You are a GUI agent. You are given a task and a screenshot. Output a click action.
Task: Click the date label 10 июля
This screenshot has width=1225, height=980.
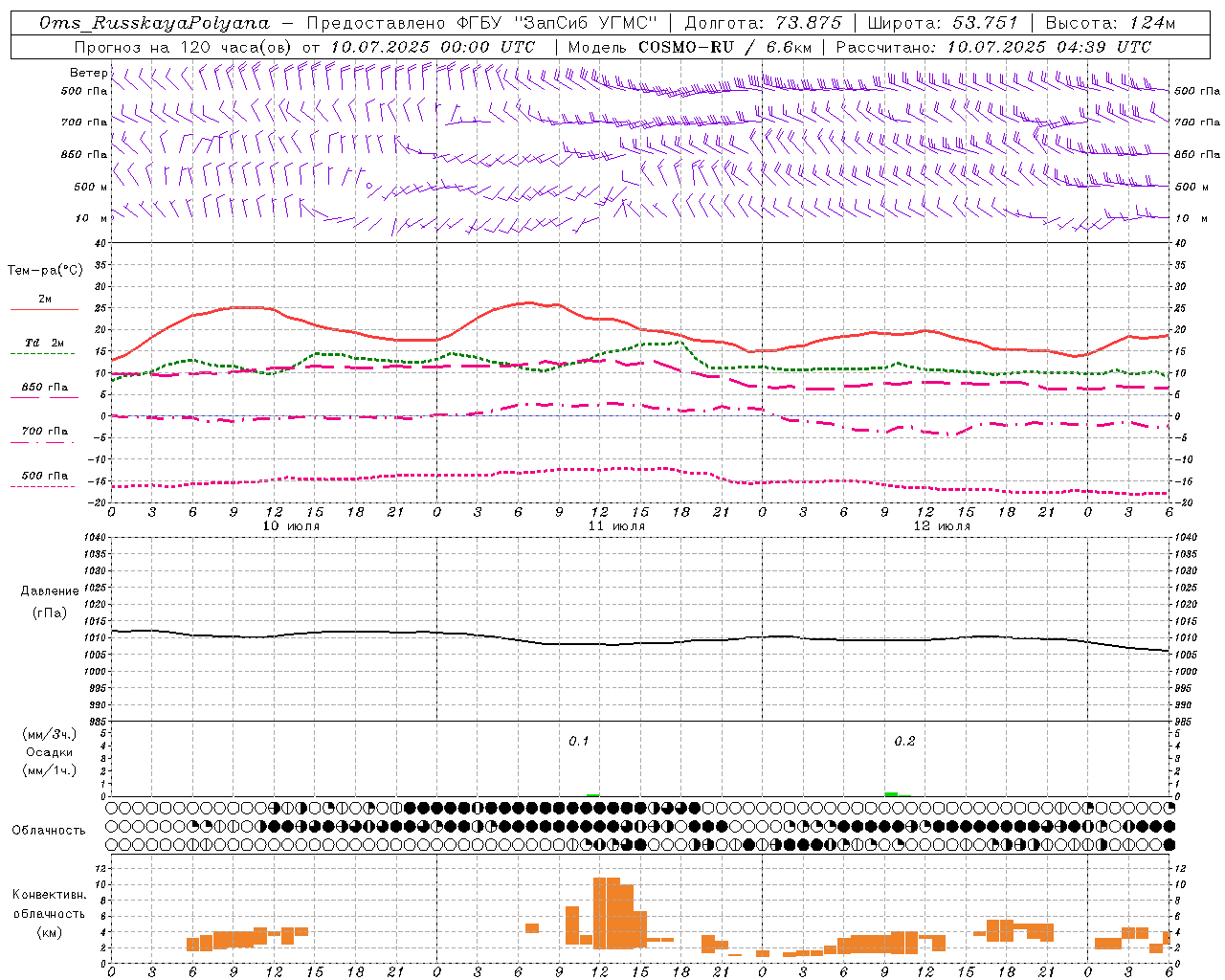tap(291, 526)
